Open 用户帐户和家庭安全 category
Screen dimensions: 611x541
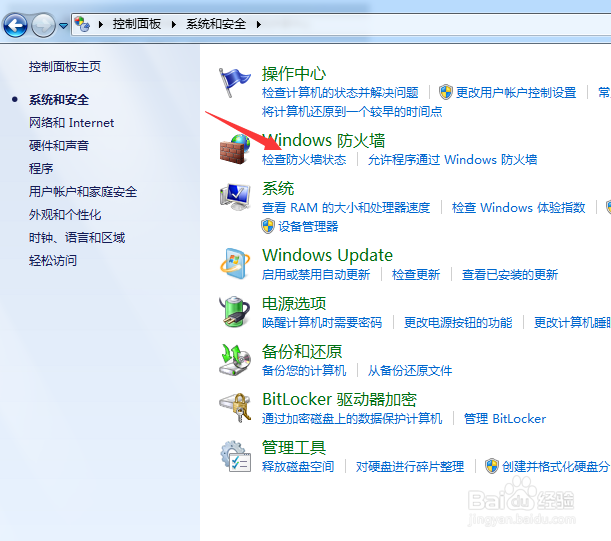pyautogui.click(x=83, y=192)
